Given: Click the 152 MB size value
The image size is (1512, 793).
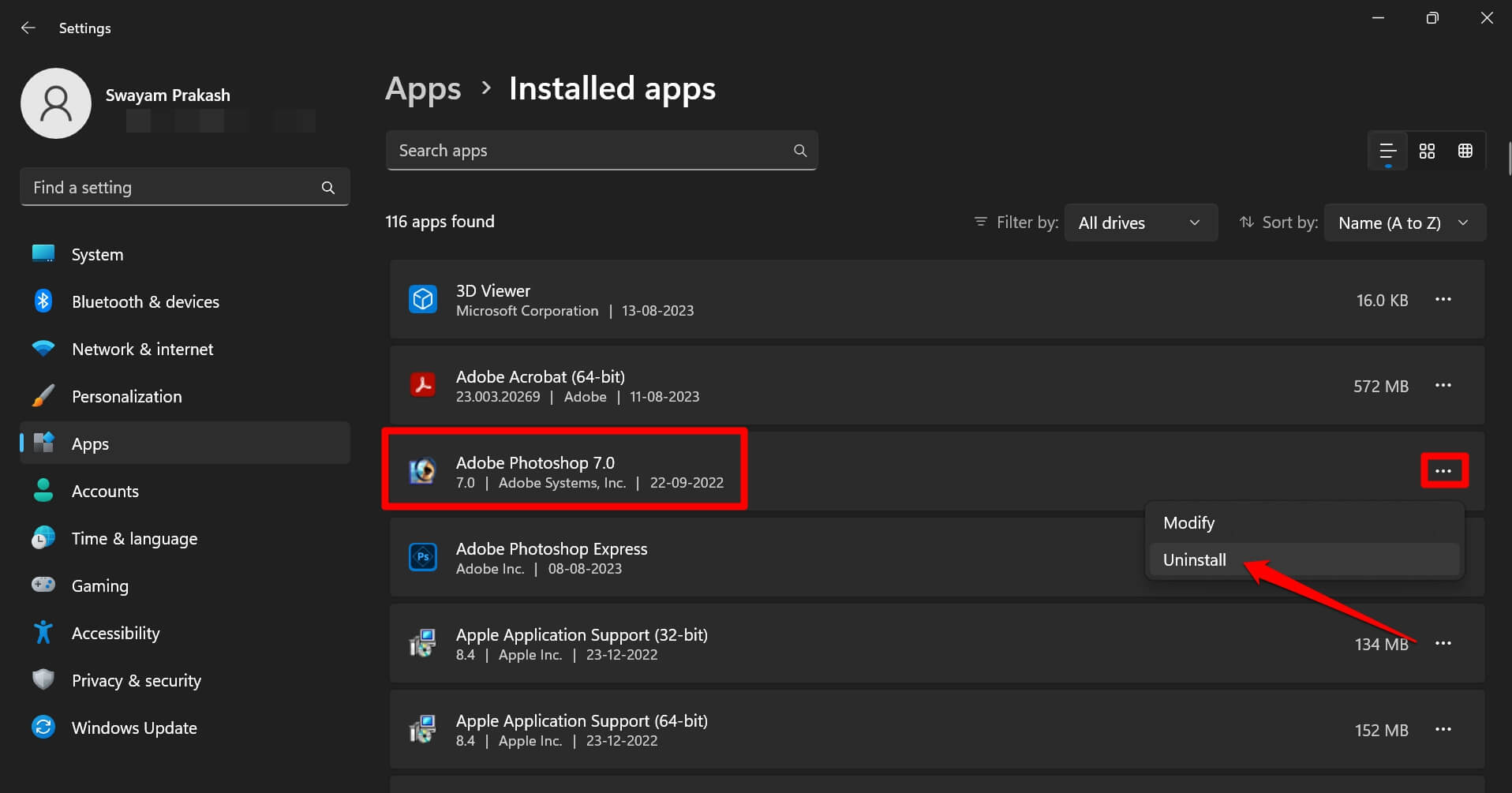Looking at the screenshot, I should coord(1382,731).
